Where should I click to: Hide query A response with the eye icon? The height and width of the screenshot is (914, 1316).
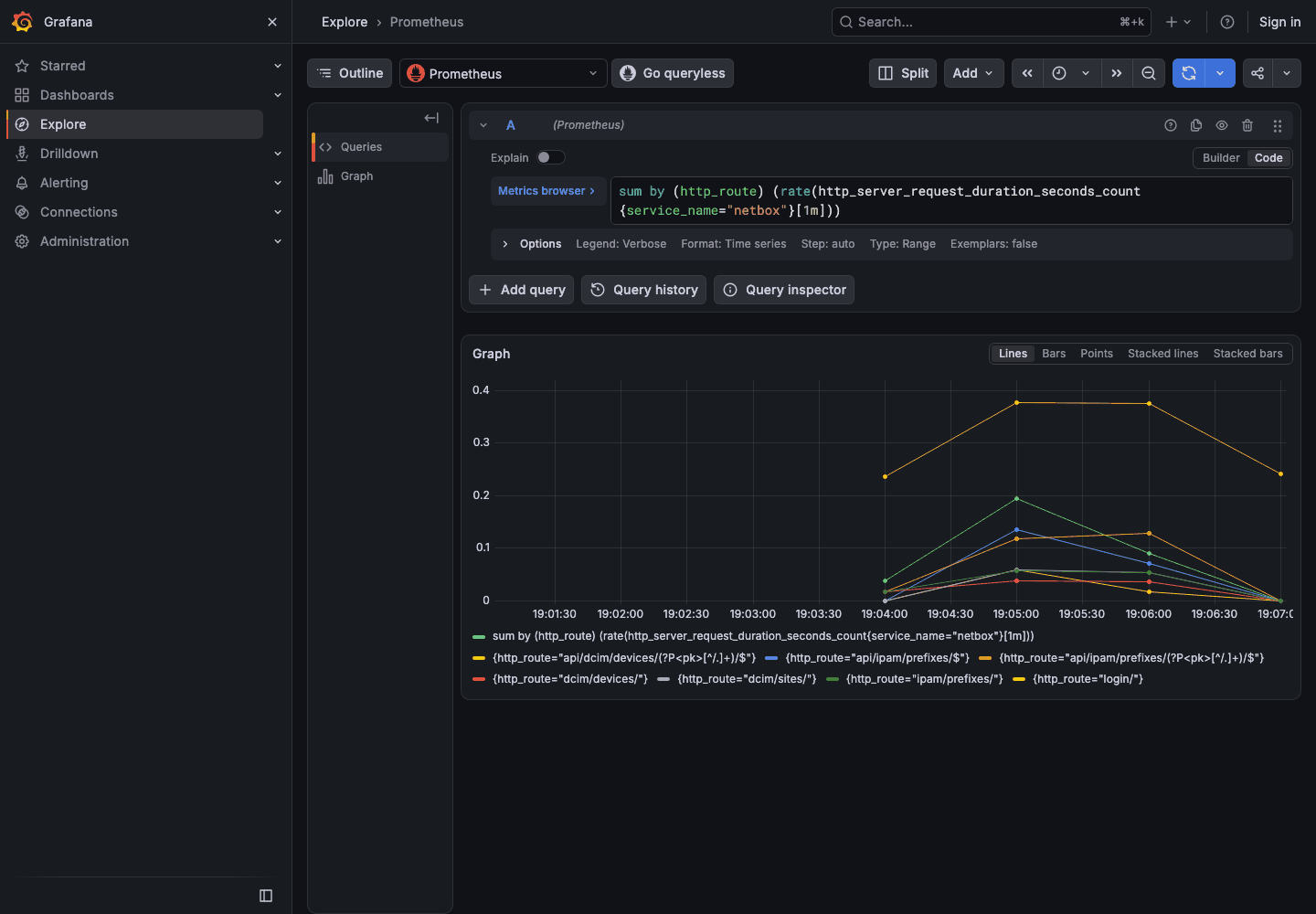pyautogui.click(x=1222, y=125)
